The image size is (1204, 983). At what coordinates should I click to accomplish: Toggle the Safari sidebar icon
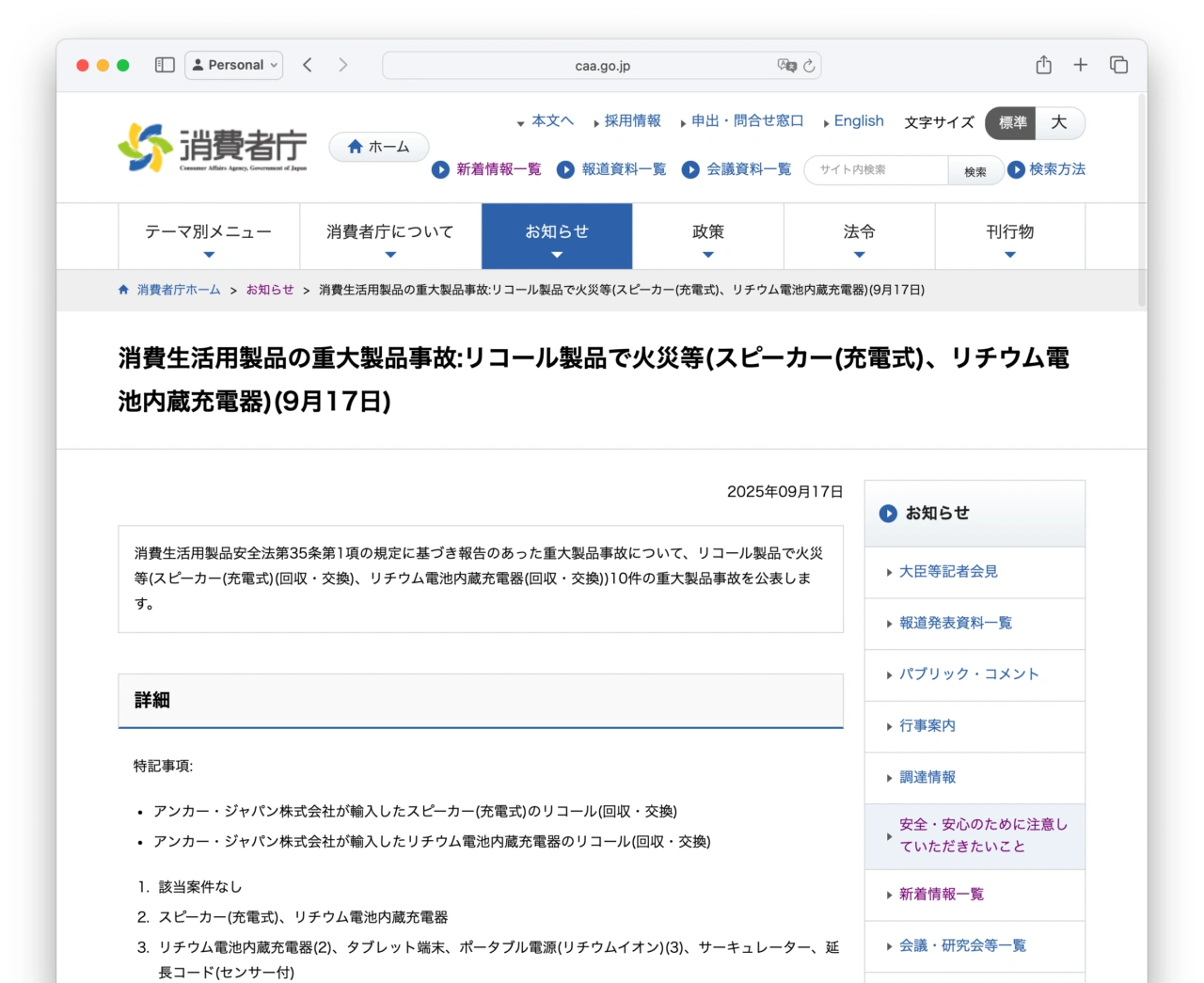tap(165, 65)
